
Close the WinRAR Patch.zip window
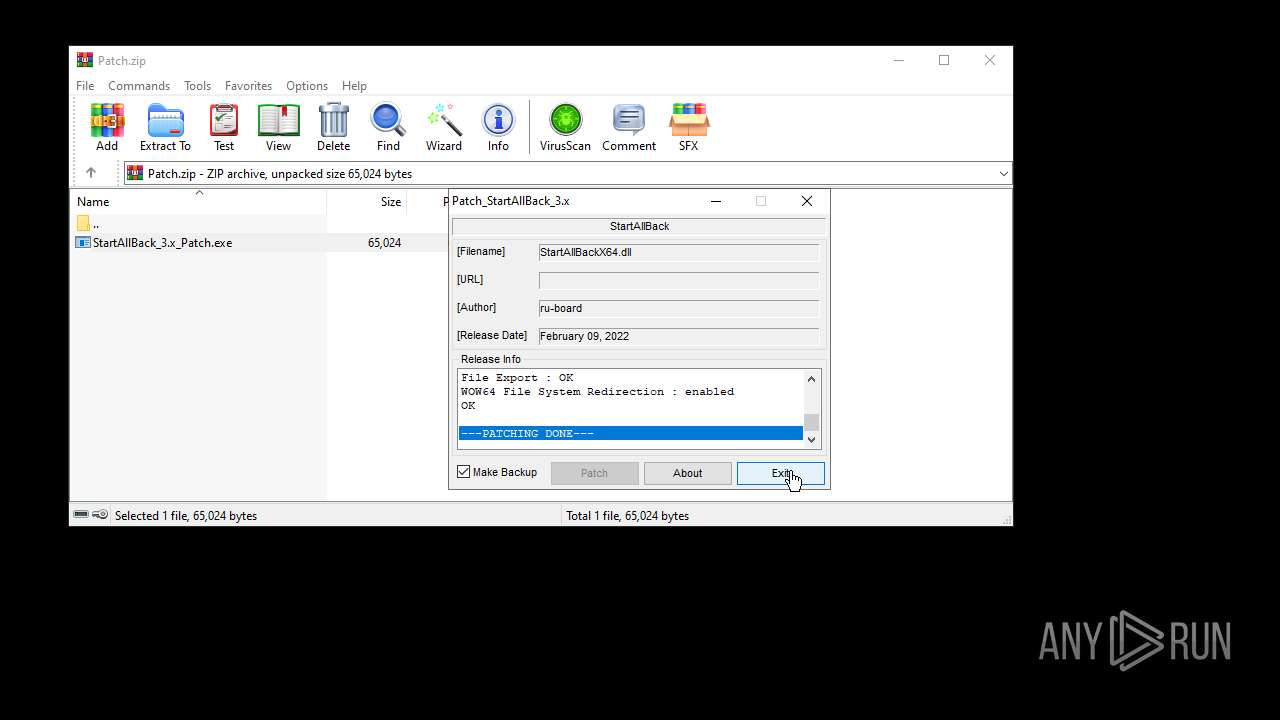(x=990, y=60)
